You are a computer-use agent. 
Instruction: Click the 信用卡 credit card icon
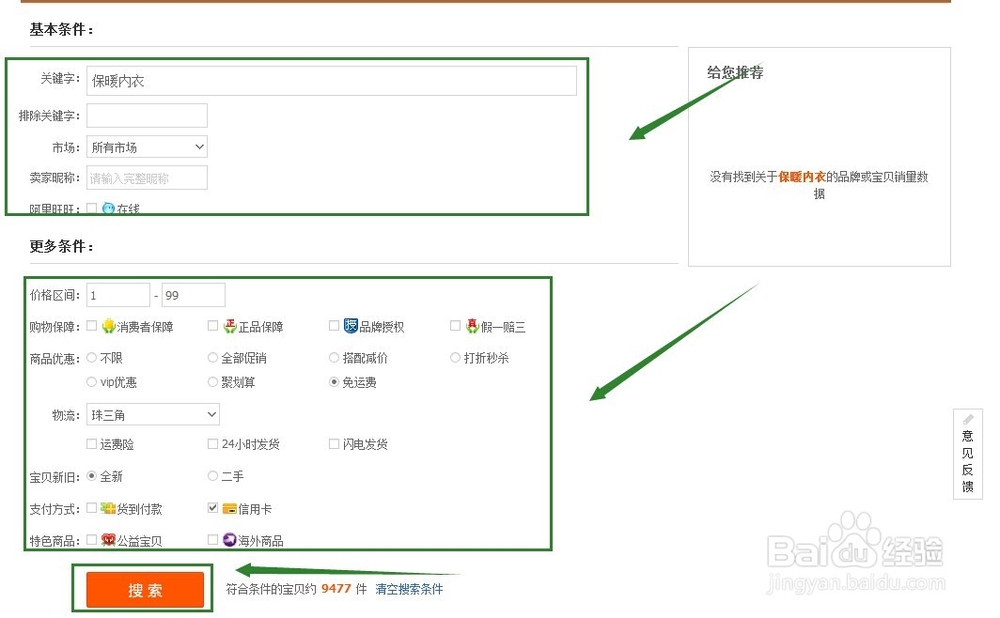coord(229,508)
